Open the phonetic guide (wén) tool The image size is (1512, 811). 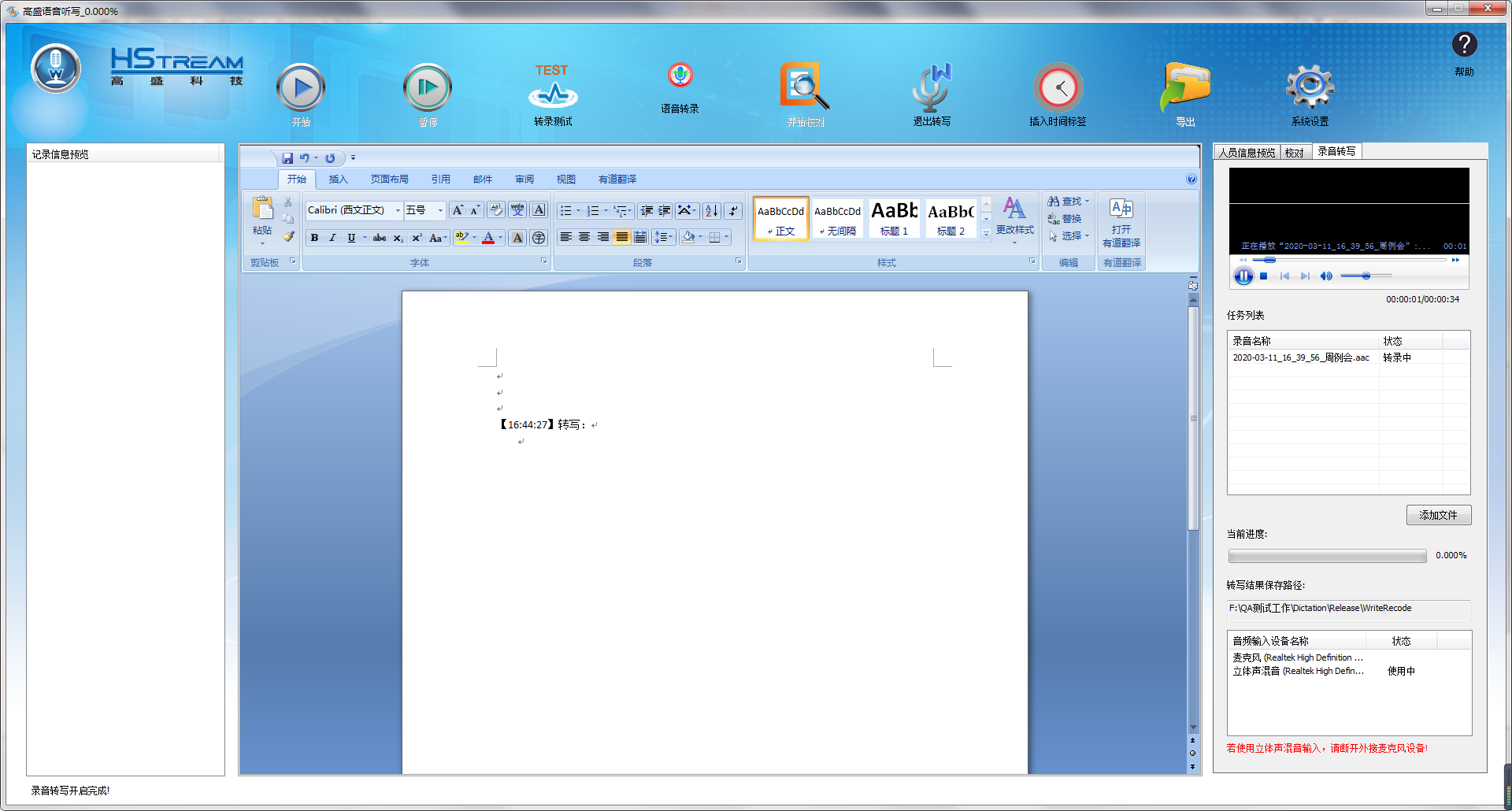[x=517, y=210]
